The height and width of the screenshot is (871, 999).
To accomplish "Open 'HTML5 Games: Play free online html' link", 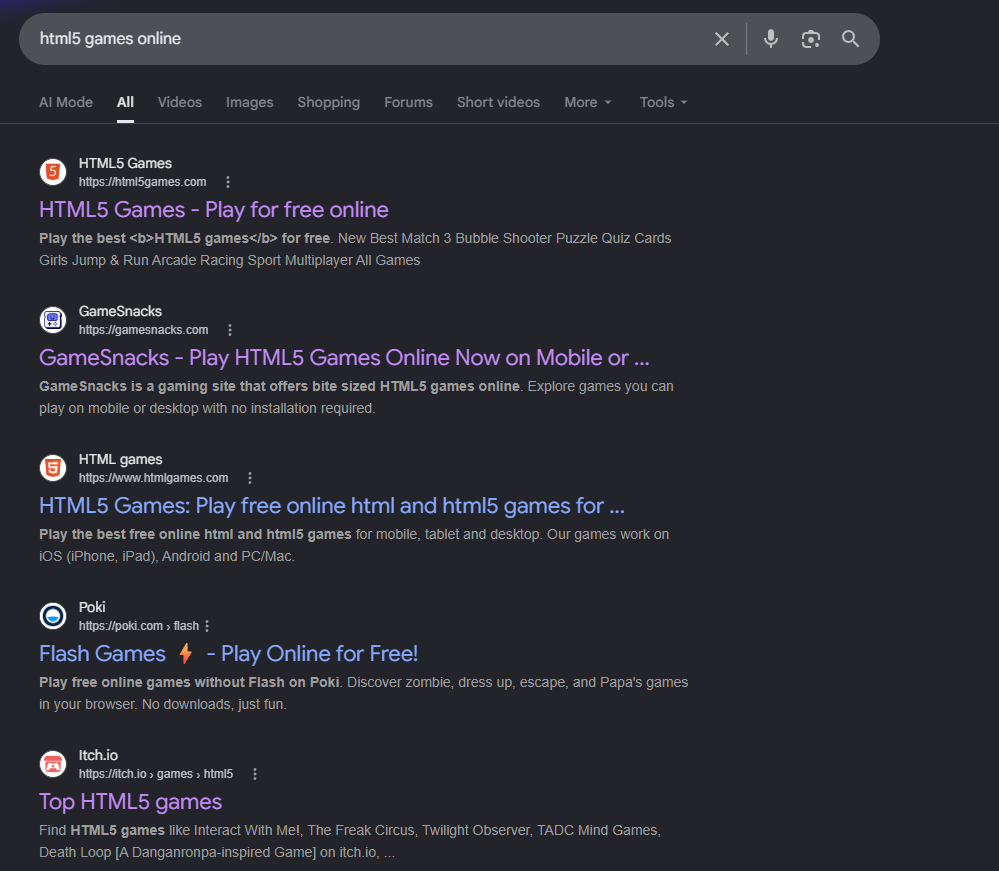I will tap(331, 505).
